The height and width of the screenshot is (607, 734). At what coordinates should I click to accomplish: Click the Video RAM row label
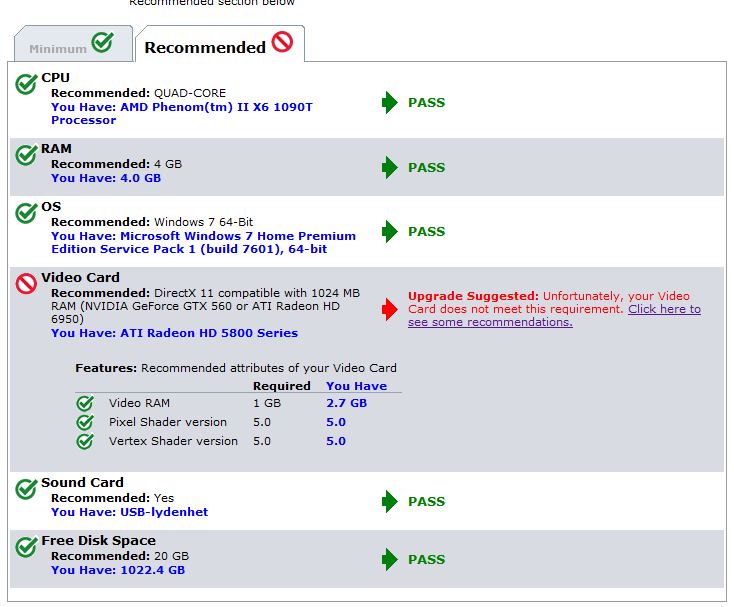pyautogui.click(x=139, y=403)
